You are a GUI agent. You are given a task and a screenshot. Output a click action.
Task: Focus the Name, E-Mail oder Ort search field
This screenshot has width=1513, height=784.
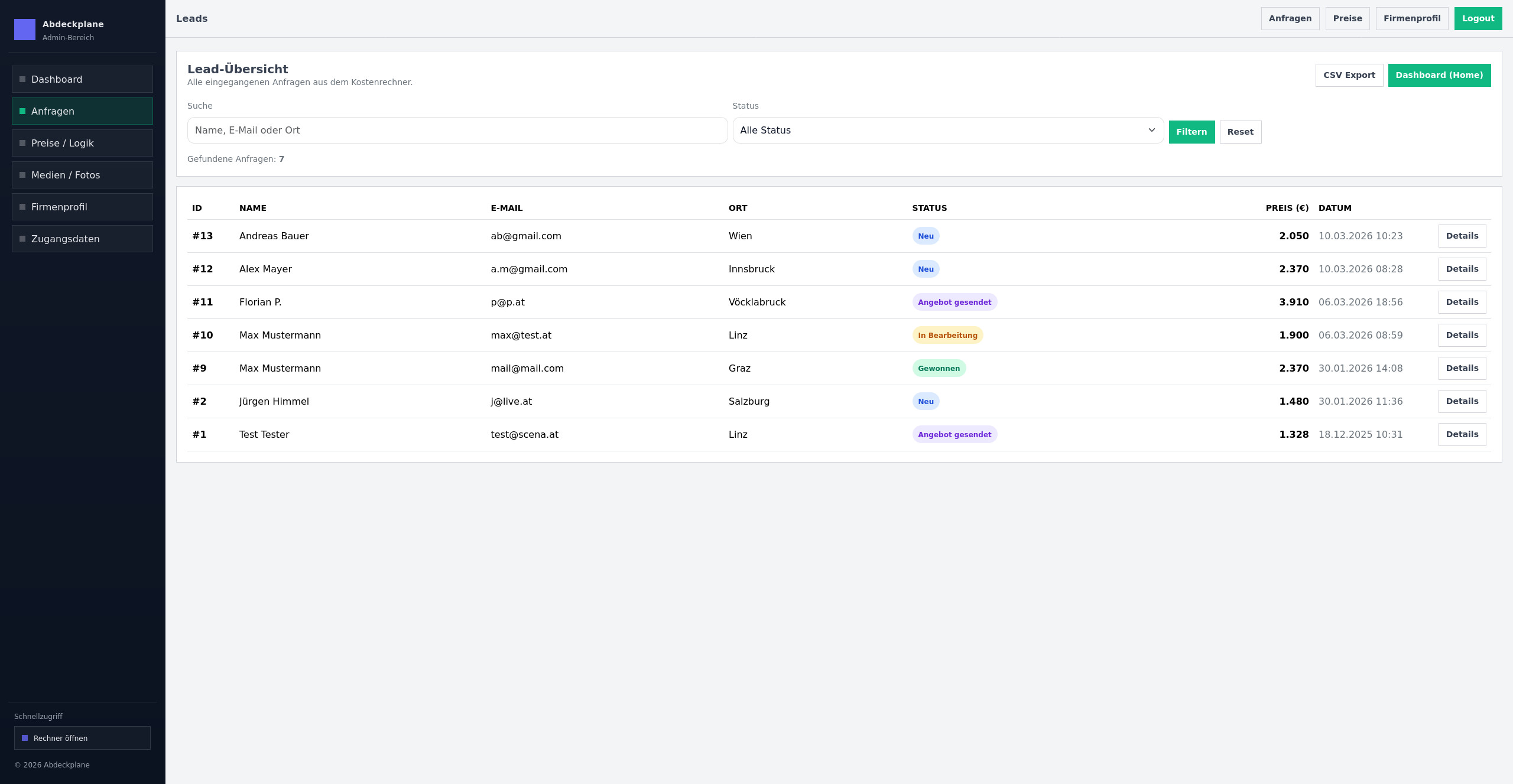coord(457,131)
